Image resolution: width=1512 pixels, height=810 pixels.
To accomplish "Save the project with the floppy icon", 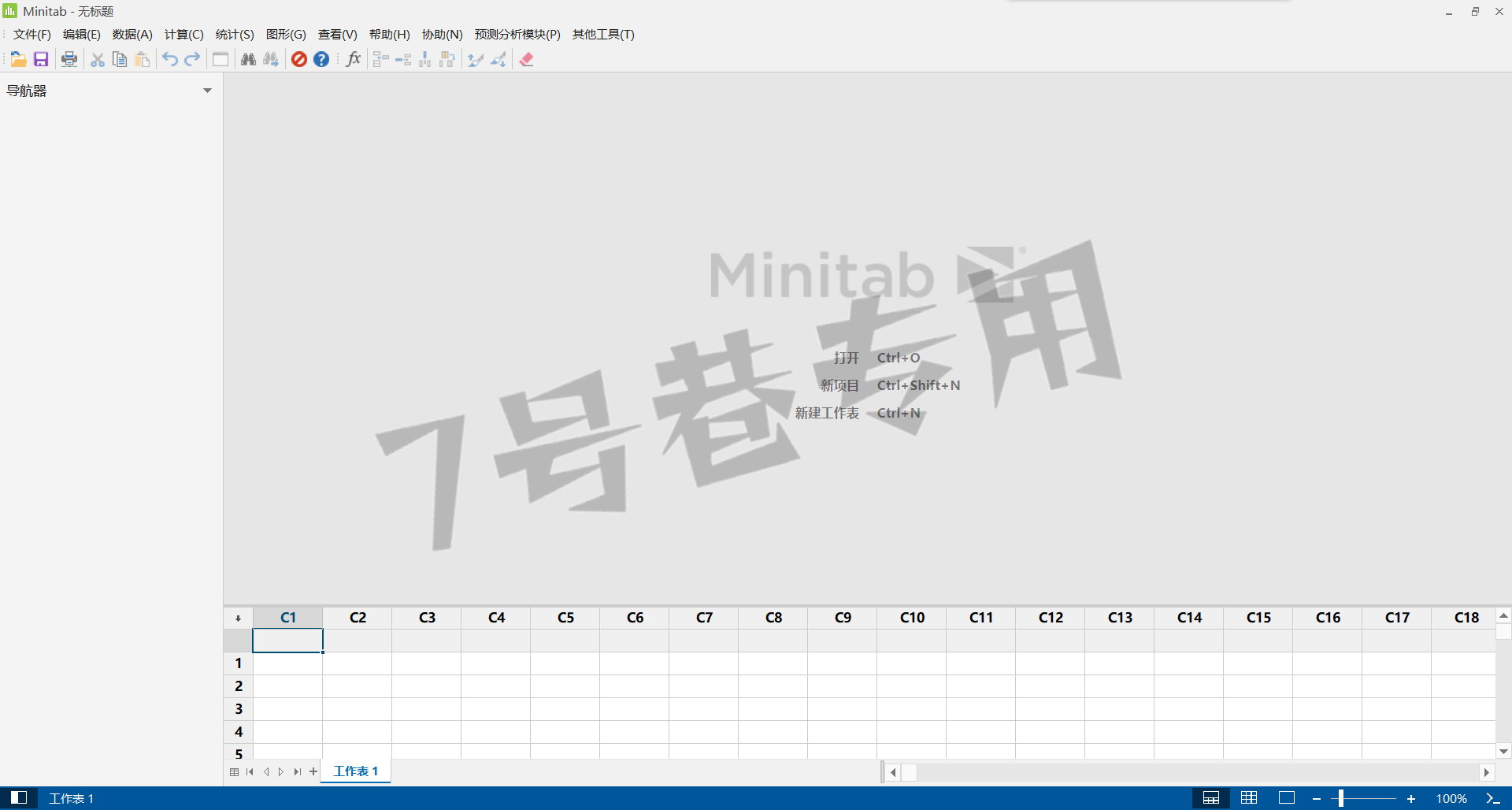I will coord(41,59).
